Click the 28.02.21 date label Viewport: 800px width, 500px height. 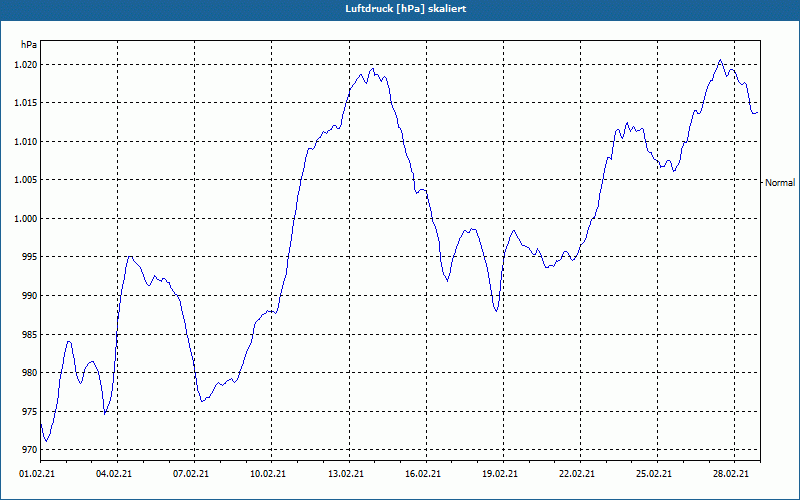(732, 474)
